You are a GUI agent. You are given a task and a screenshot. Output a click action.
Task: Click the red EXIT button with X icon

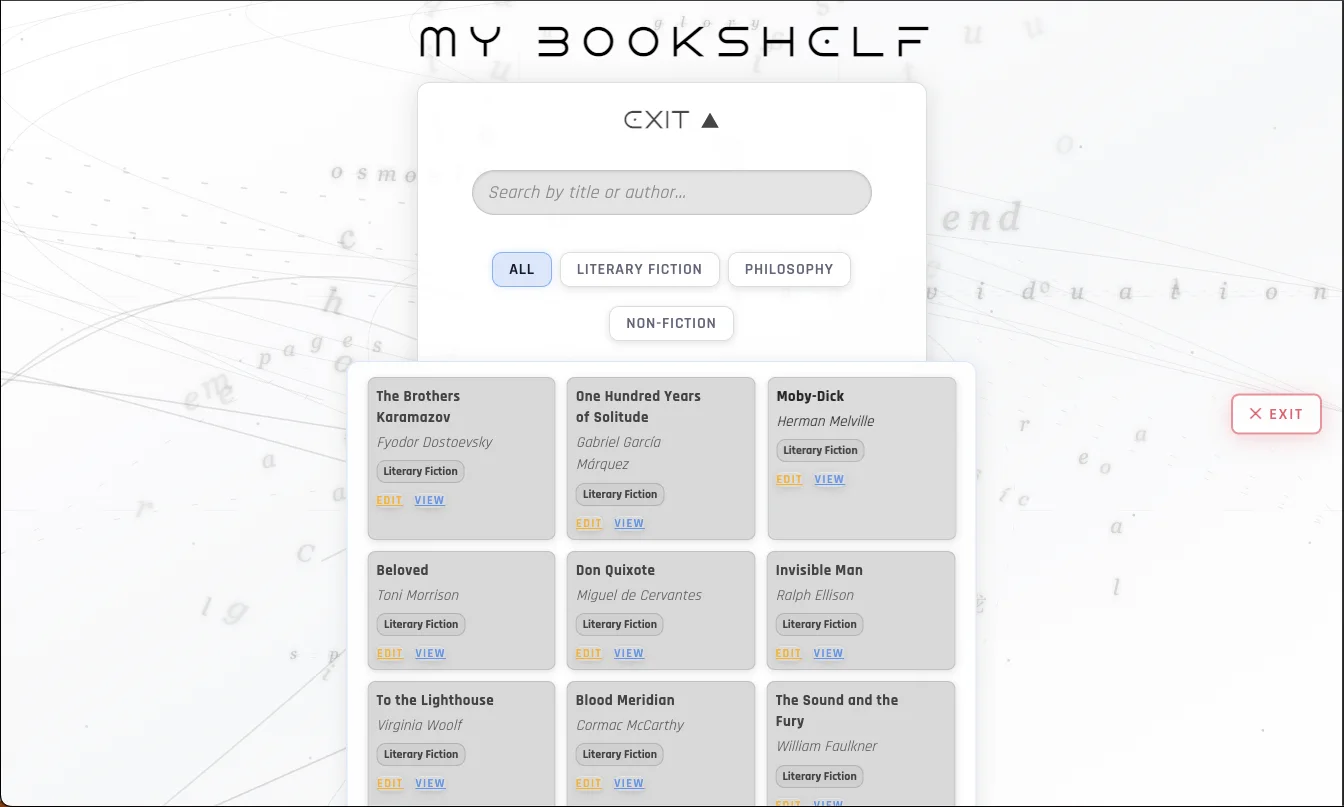pos(1276,414)
